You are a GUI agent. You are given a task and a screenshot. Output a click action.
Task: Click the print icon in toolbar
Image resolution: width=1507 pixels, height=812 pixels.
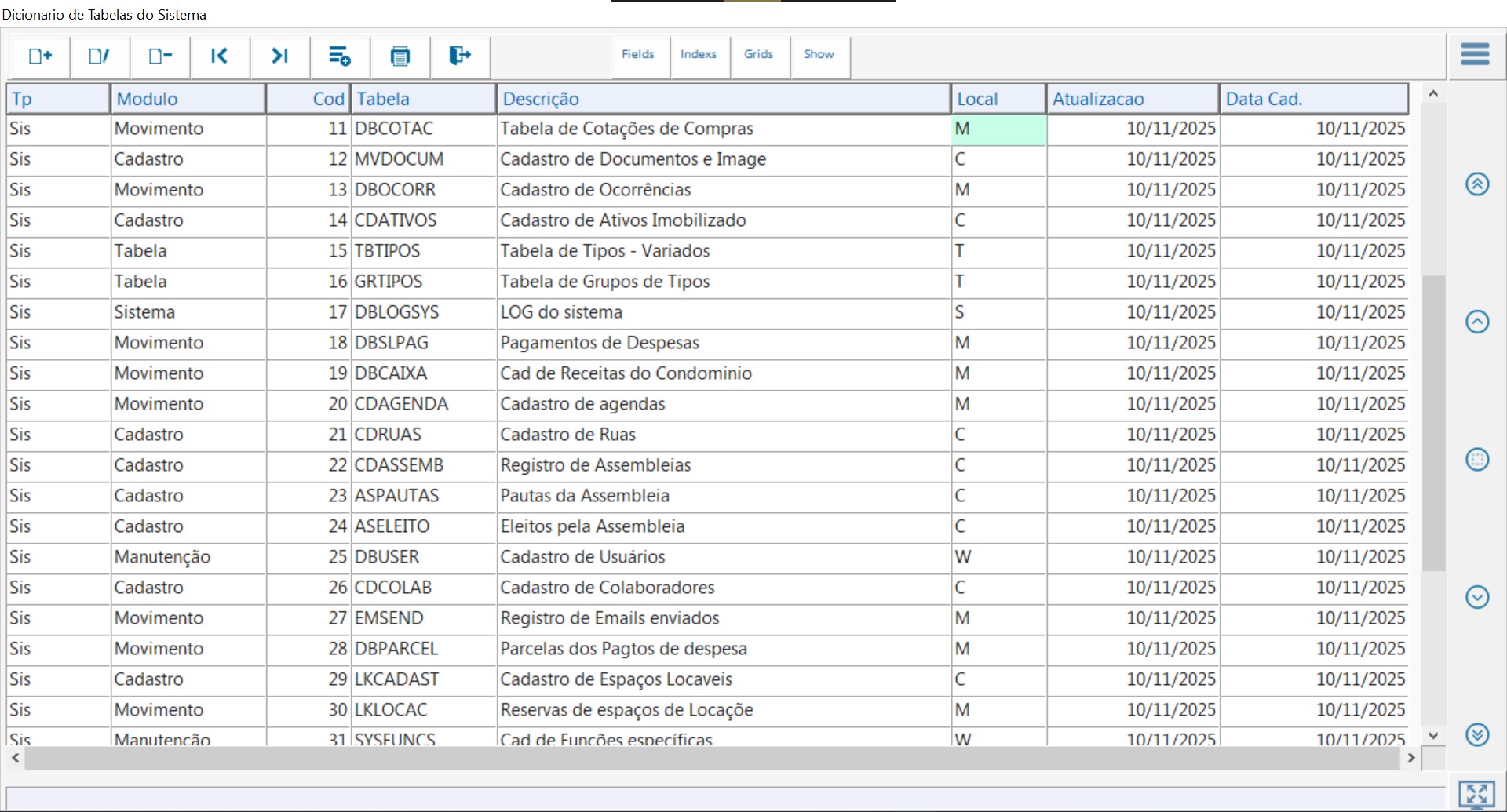(400, 56)
